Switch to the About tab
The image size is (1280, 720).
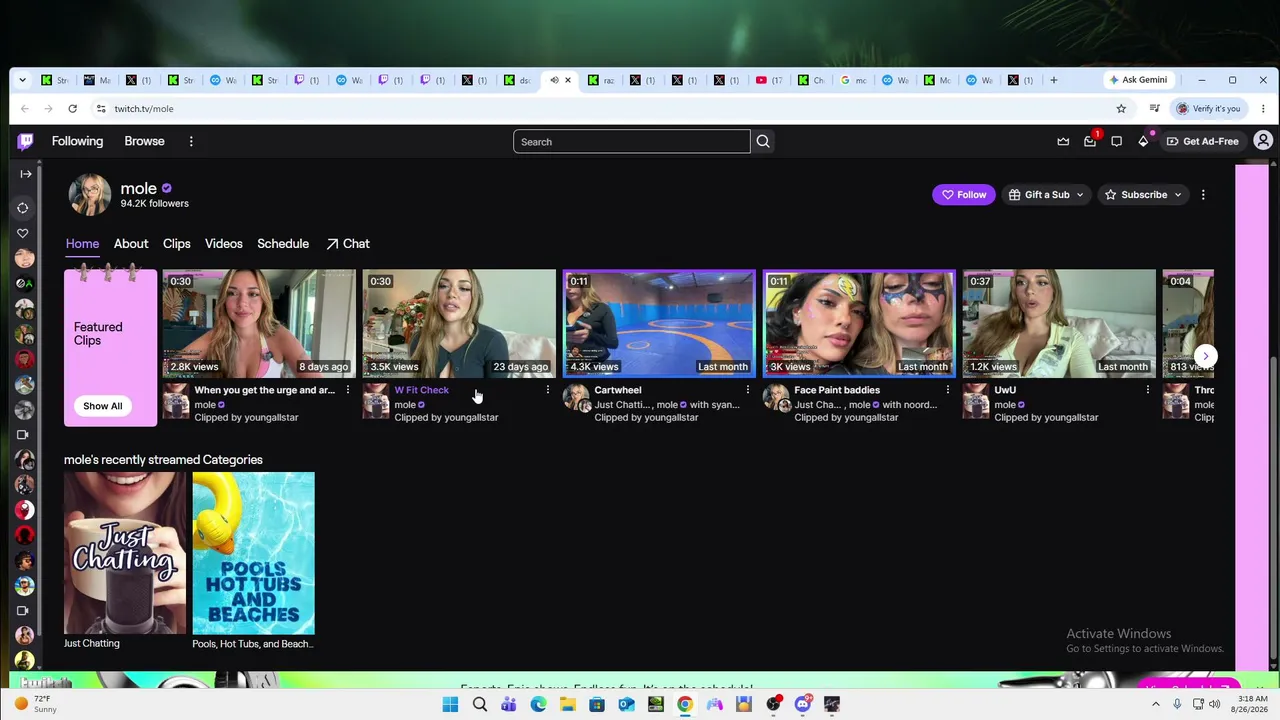[x=131, y=244]
